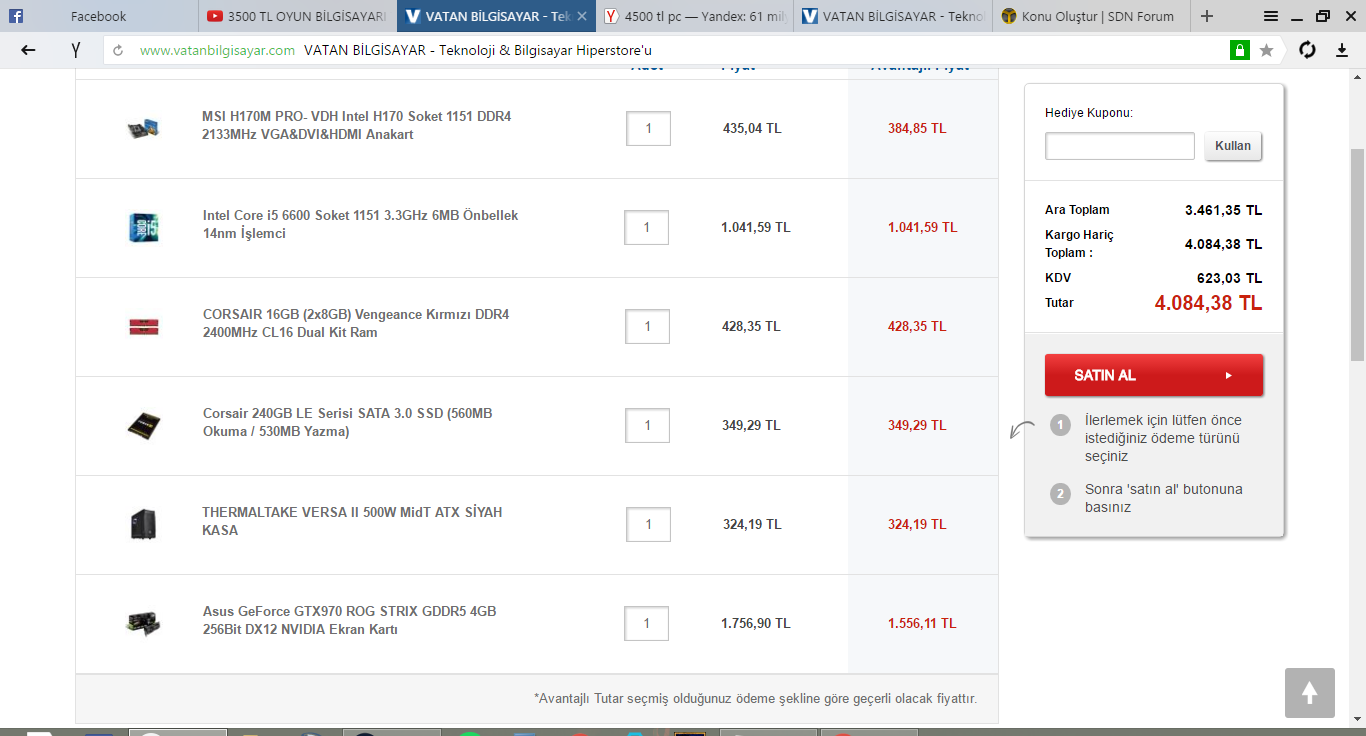Click the Kullan coupon button
This screenshot has height=736, width=1366.
1233,146
